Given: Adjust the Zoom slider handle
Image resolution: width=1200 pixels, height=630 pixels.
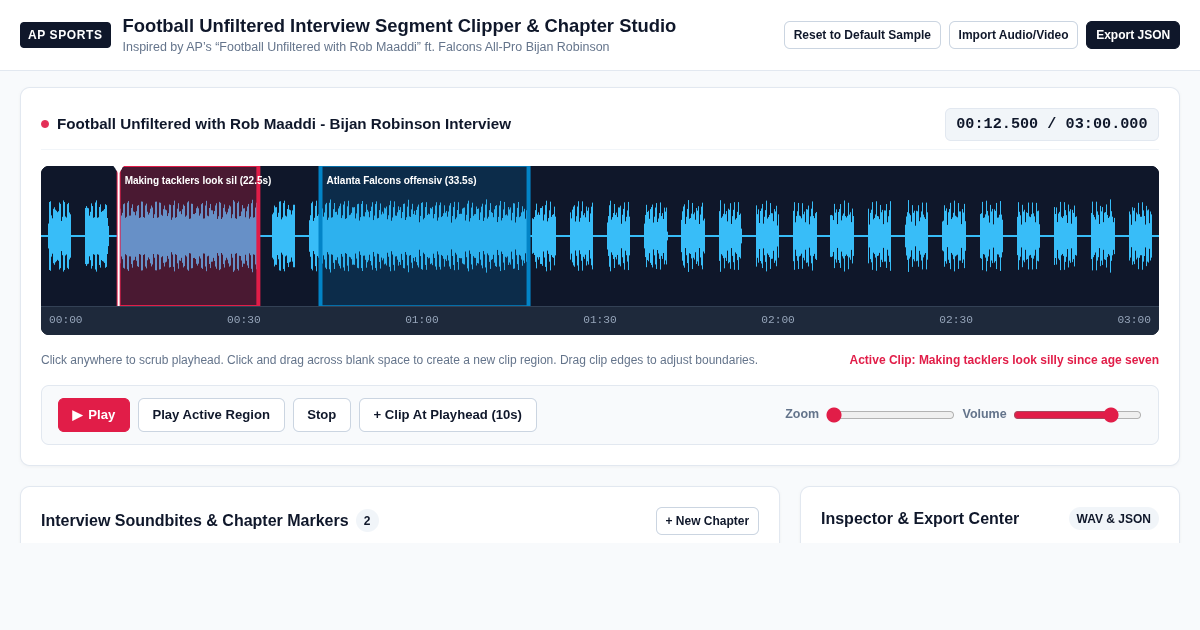Looking at the screenshot, I should 834,415.
